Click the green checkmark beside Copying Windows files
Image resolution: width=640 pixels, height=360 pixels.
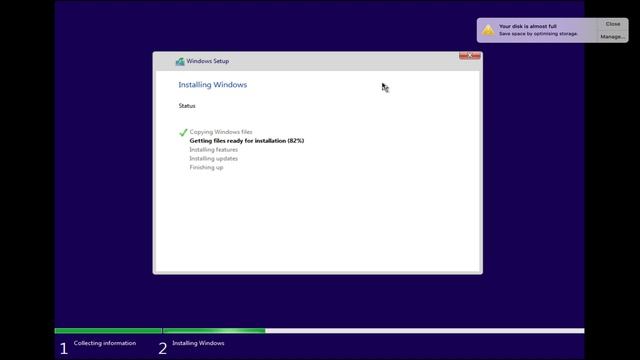pyautogui.click(x=183, y=132)
